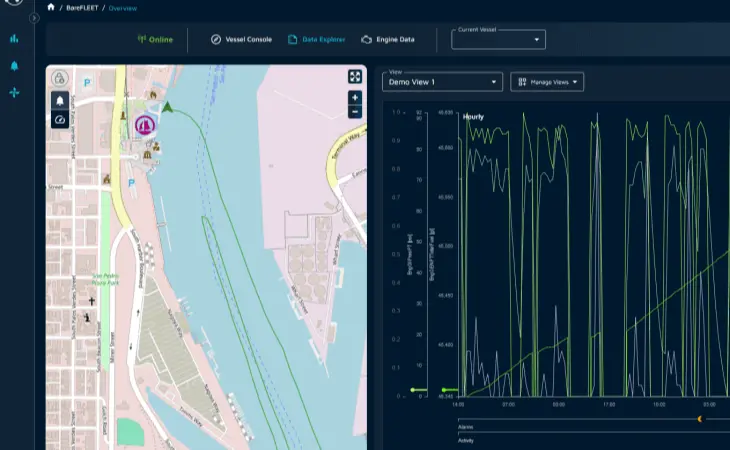Viewport: 730px width, 450px height.
Task: Toggle the map speed gauge button
Action: 60,120
